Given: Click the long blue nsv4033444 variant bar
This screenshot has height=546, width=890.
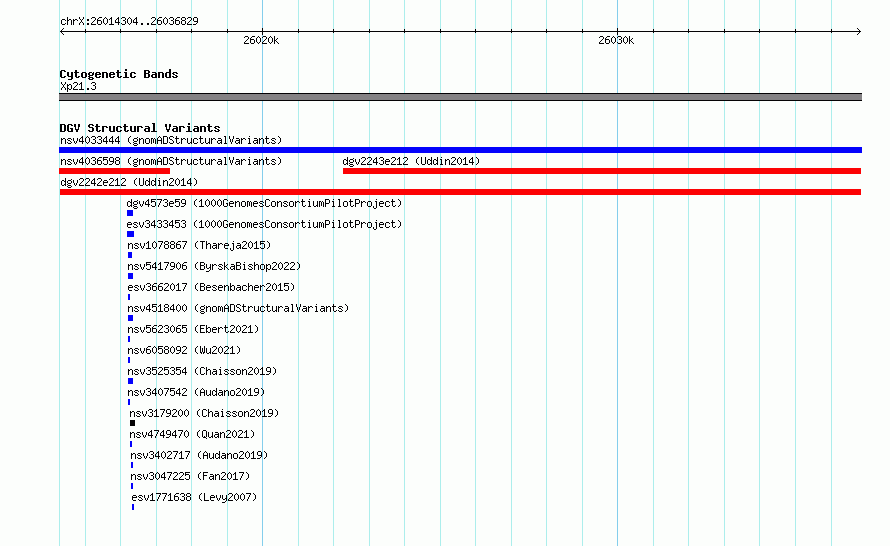Looking at the screenshot, I should pos(460,150).
